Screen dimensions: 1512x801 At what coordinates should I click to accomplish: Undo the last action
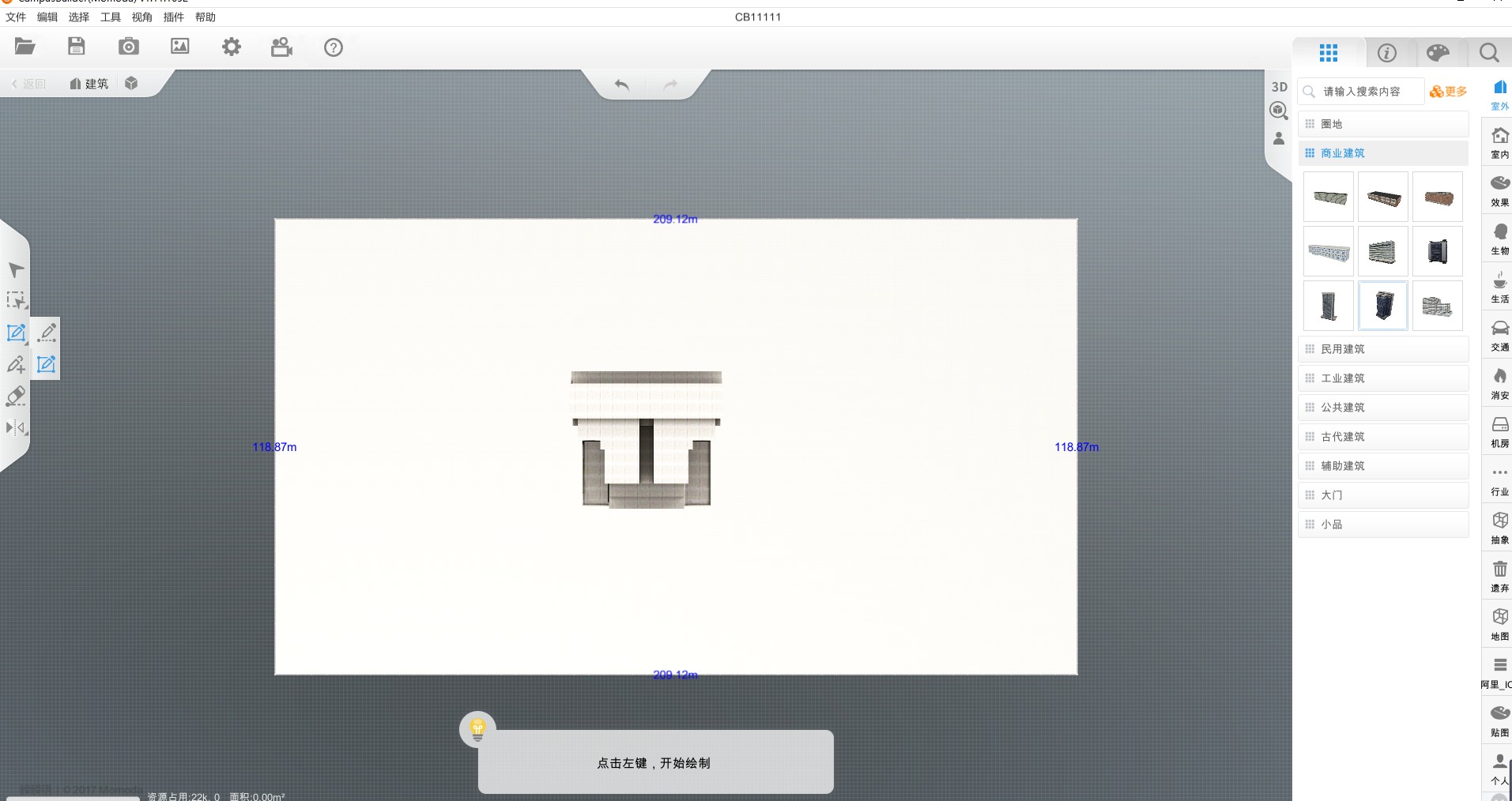coord(622,85)
